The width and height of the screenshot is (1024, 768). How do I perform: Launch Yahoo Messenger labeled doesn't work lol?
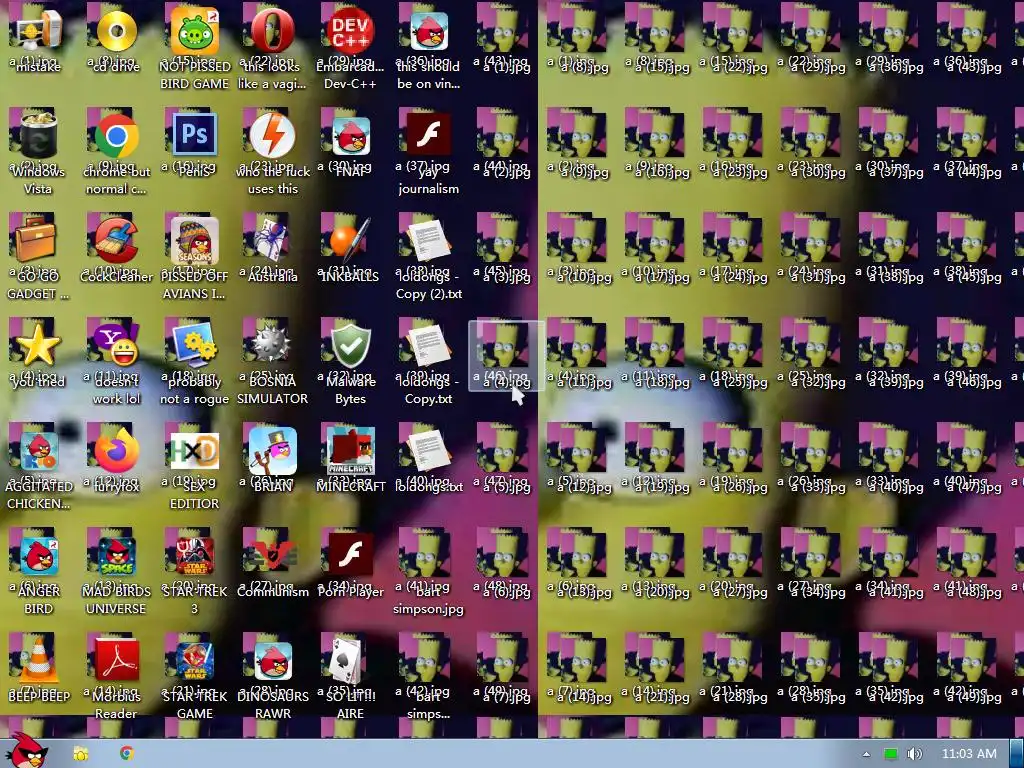point(116,345)
